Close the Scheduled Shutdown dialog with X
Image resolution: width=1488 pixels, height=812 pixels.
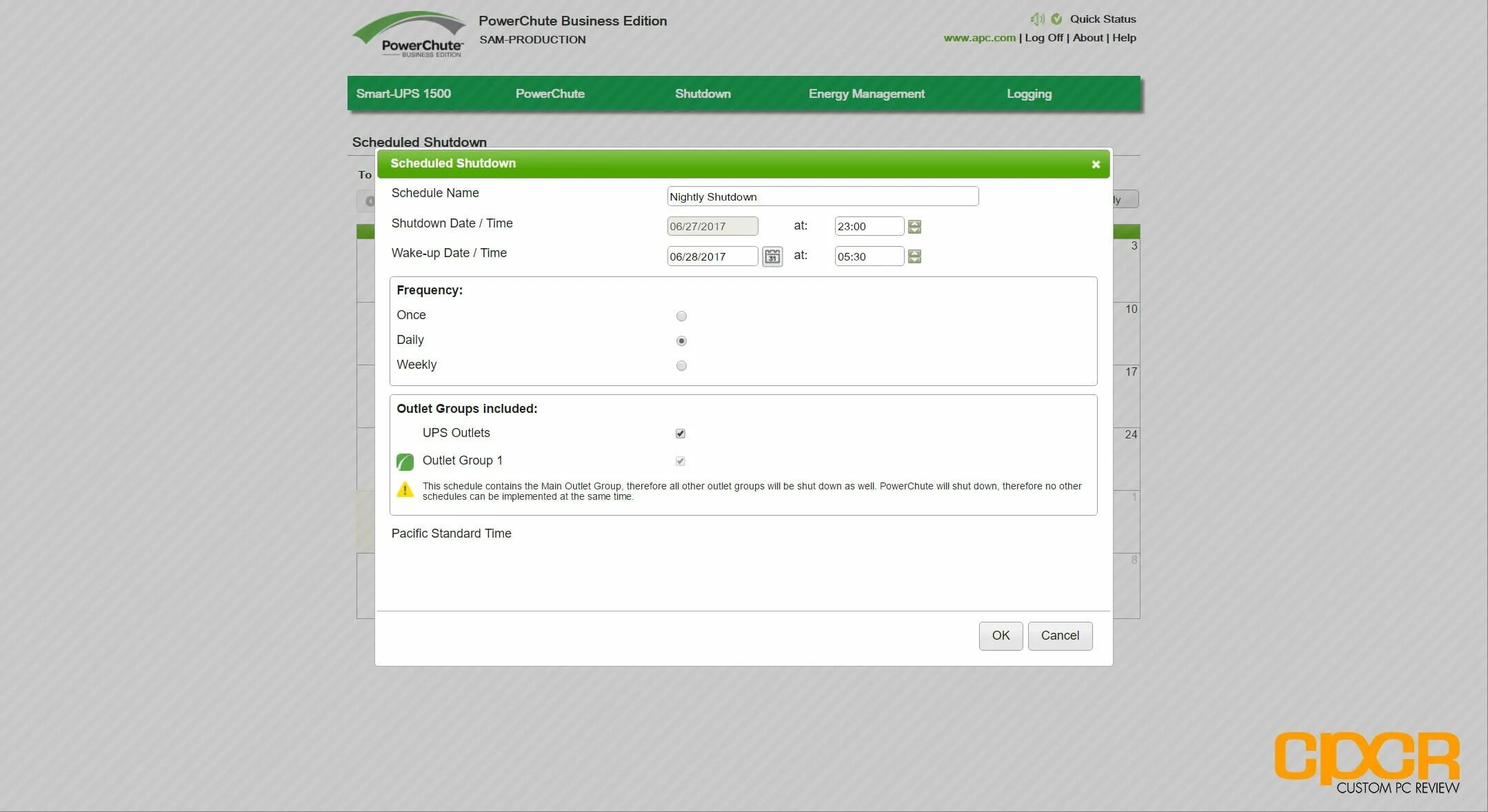1095,164
